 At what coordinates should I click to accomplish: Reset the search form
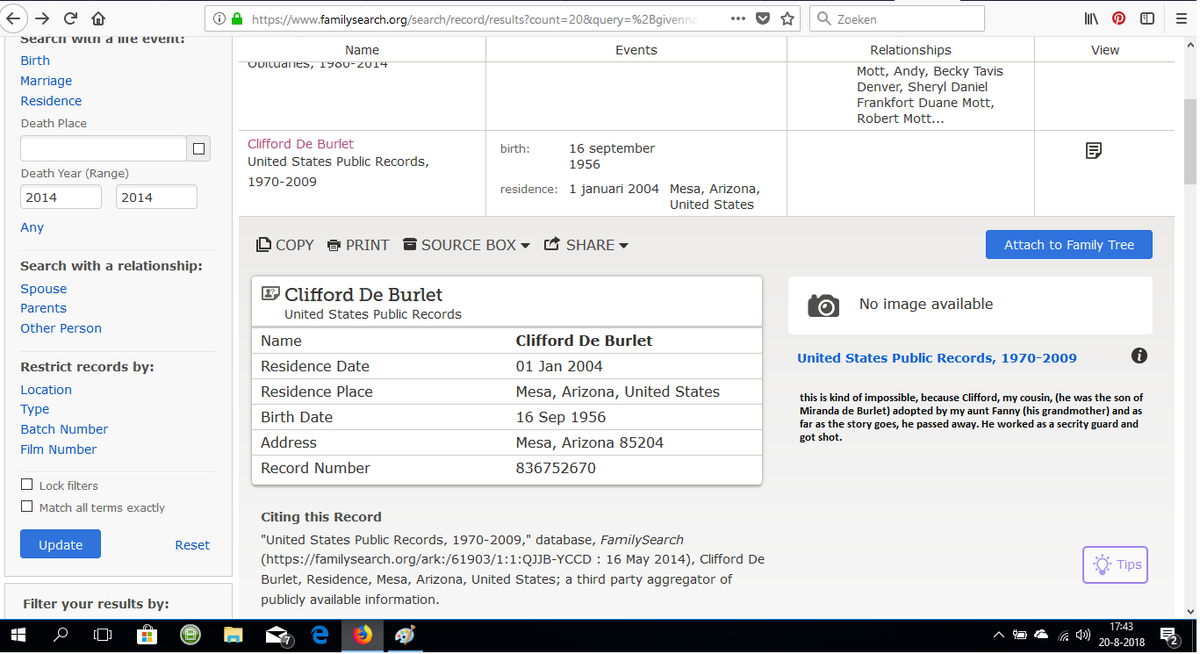[192, 545]
